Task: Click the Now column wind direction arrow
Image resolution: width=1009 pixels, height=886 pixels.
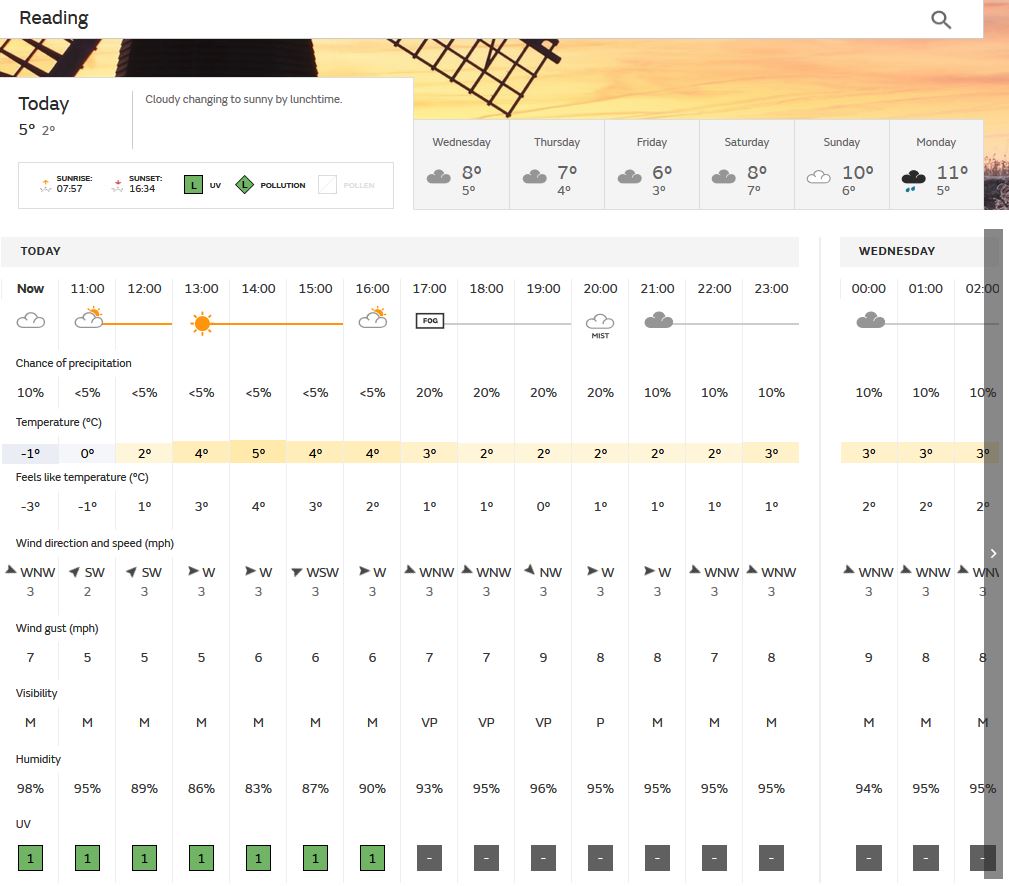Action: tap(12, 570)
